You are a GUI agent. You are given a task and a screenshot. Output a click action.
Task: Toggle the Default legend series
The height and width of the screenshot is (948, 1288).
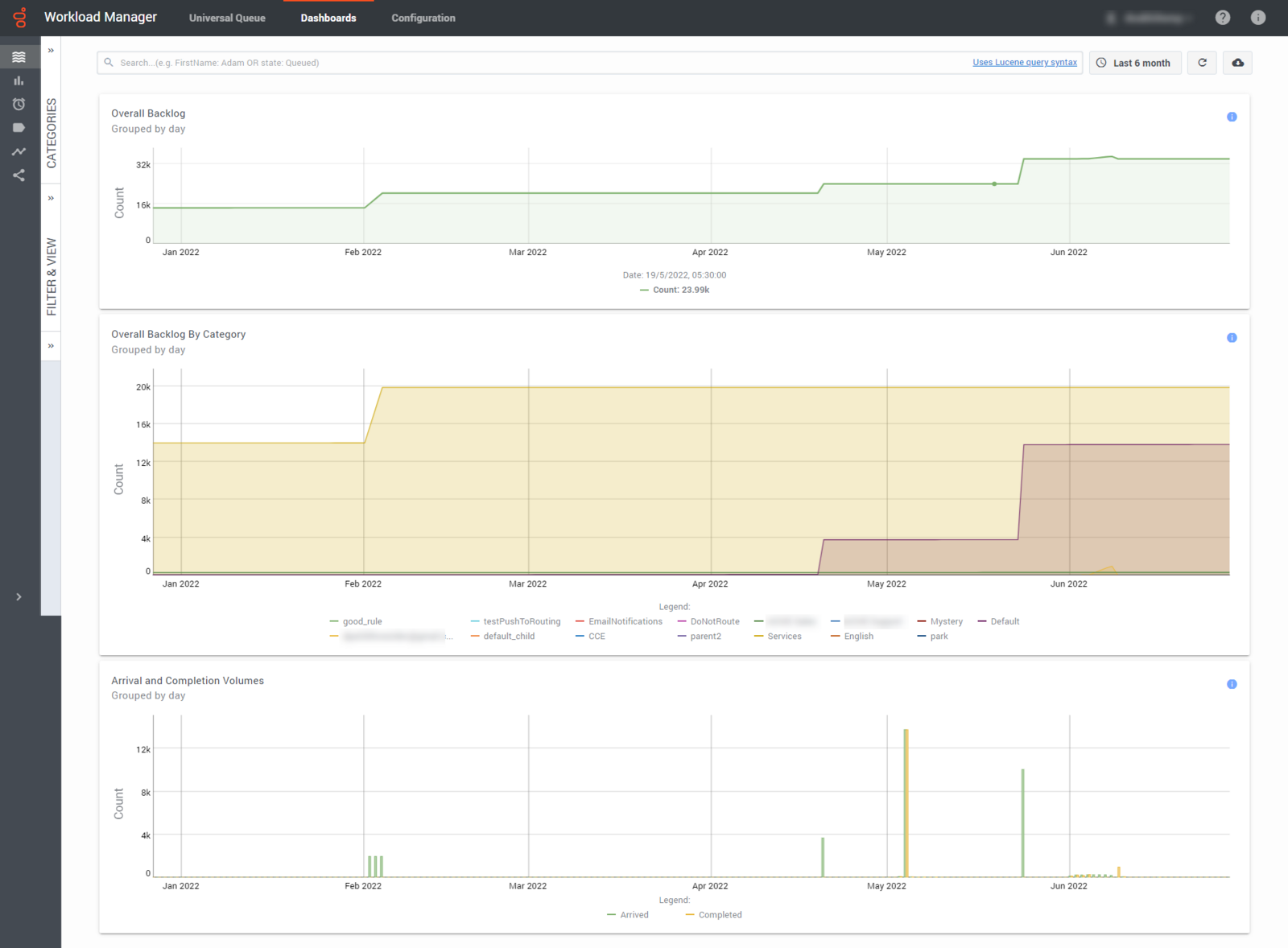coord(998,621)
